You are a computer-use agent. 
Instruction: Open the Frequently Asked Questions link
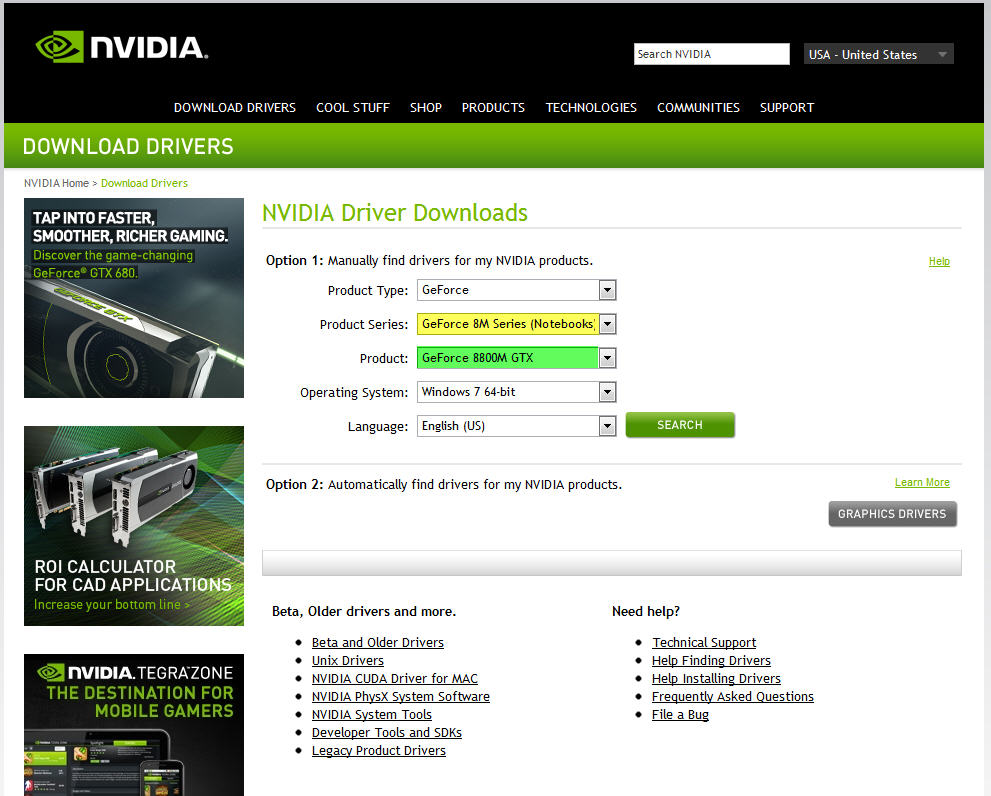click(733, 697)
